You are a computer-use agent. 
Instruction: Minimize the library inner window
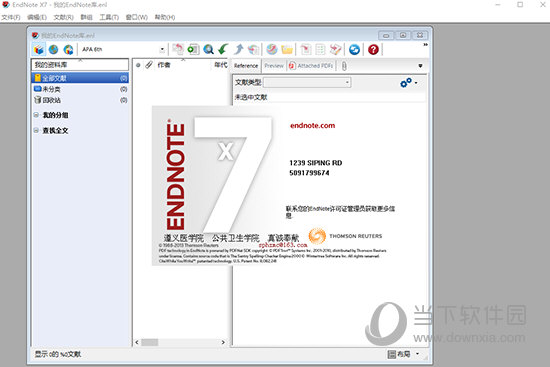coord(386,35)
